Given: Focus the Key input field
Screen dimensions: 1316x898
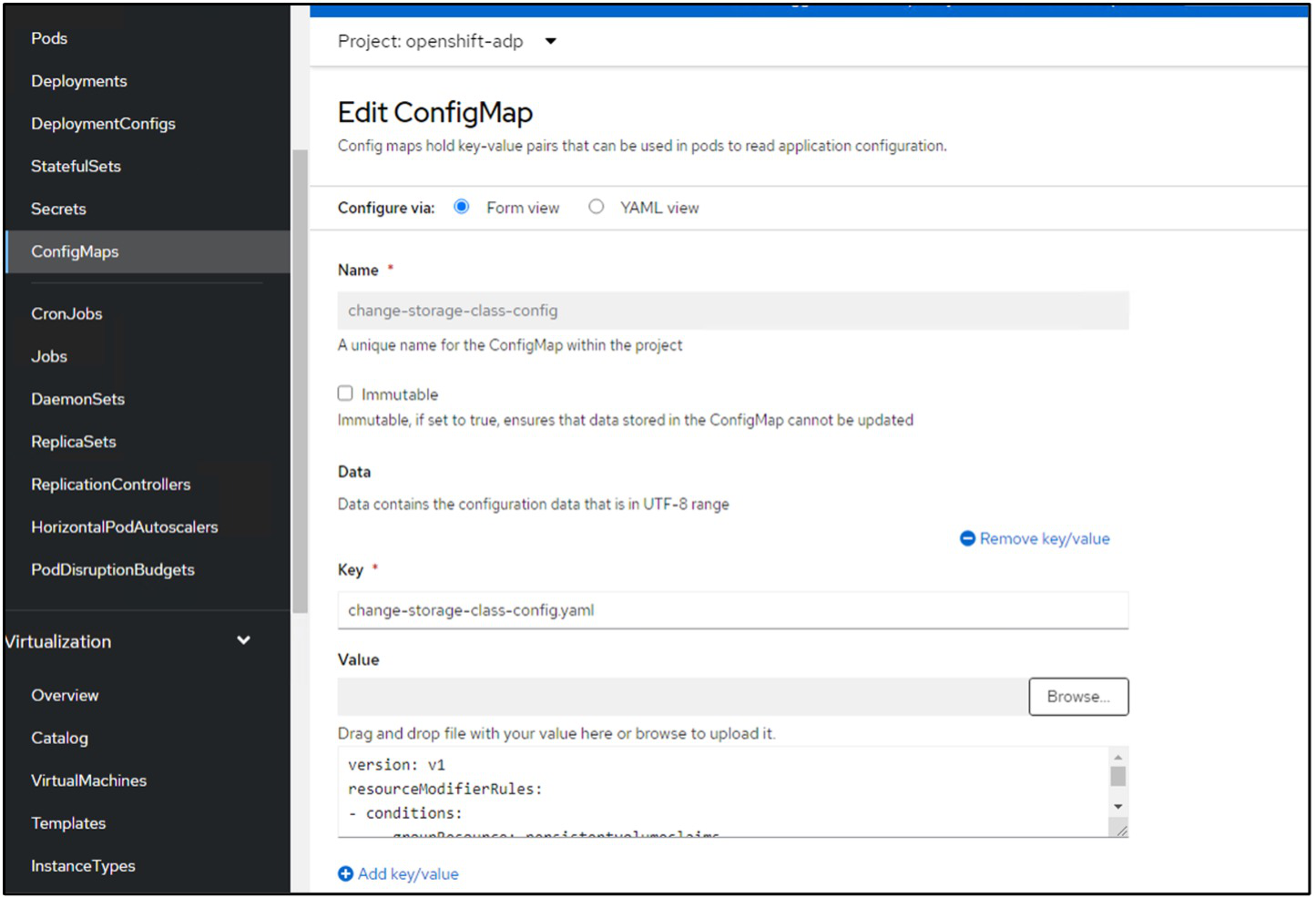Looking at the screenshot, I should click(733, 610).
